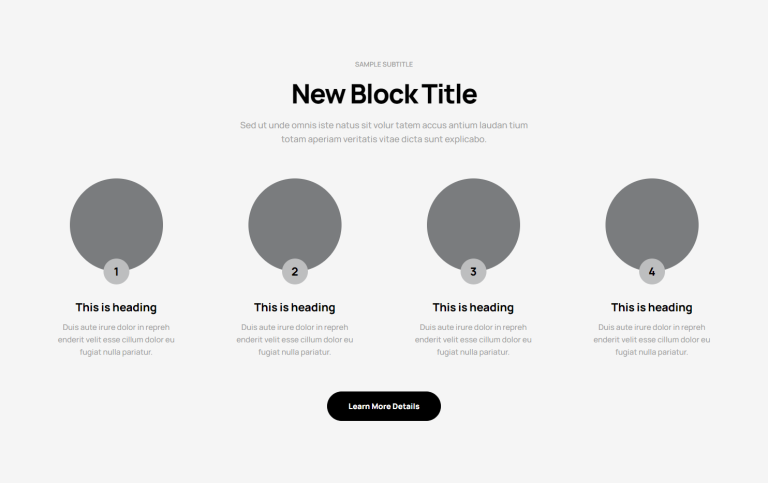Select the paragraph text in second column
This screenshot has height=483, width=768.
(x=295, y=339)
